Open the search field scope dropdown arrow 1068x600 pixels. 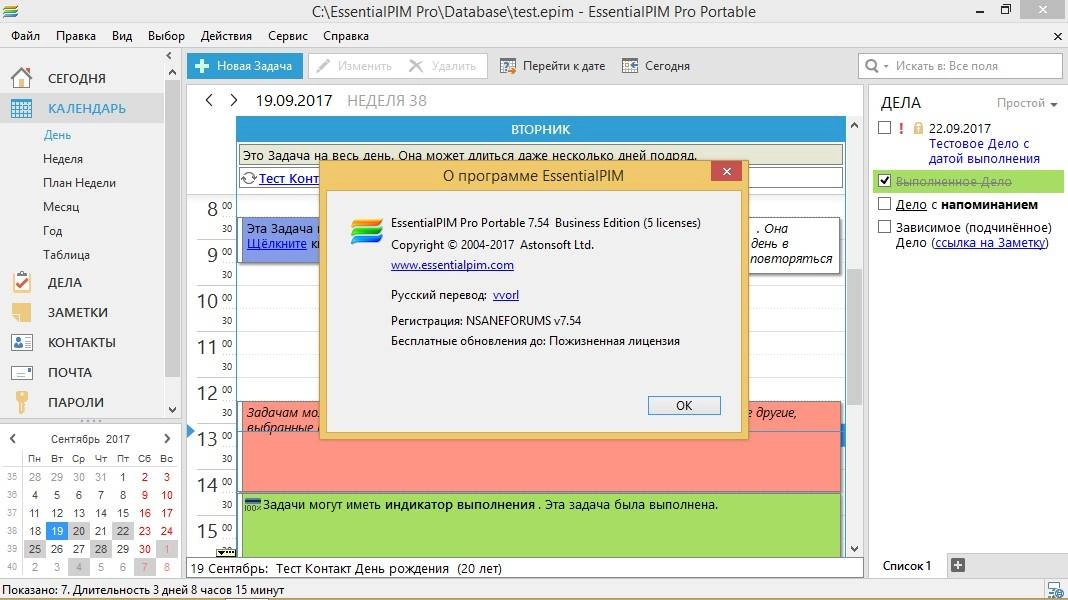pos(886,67)
